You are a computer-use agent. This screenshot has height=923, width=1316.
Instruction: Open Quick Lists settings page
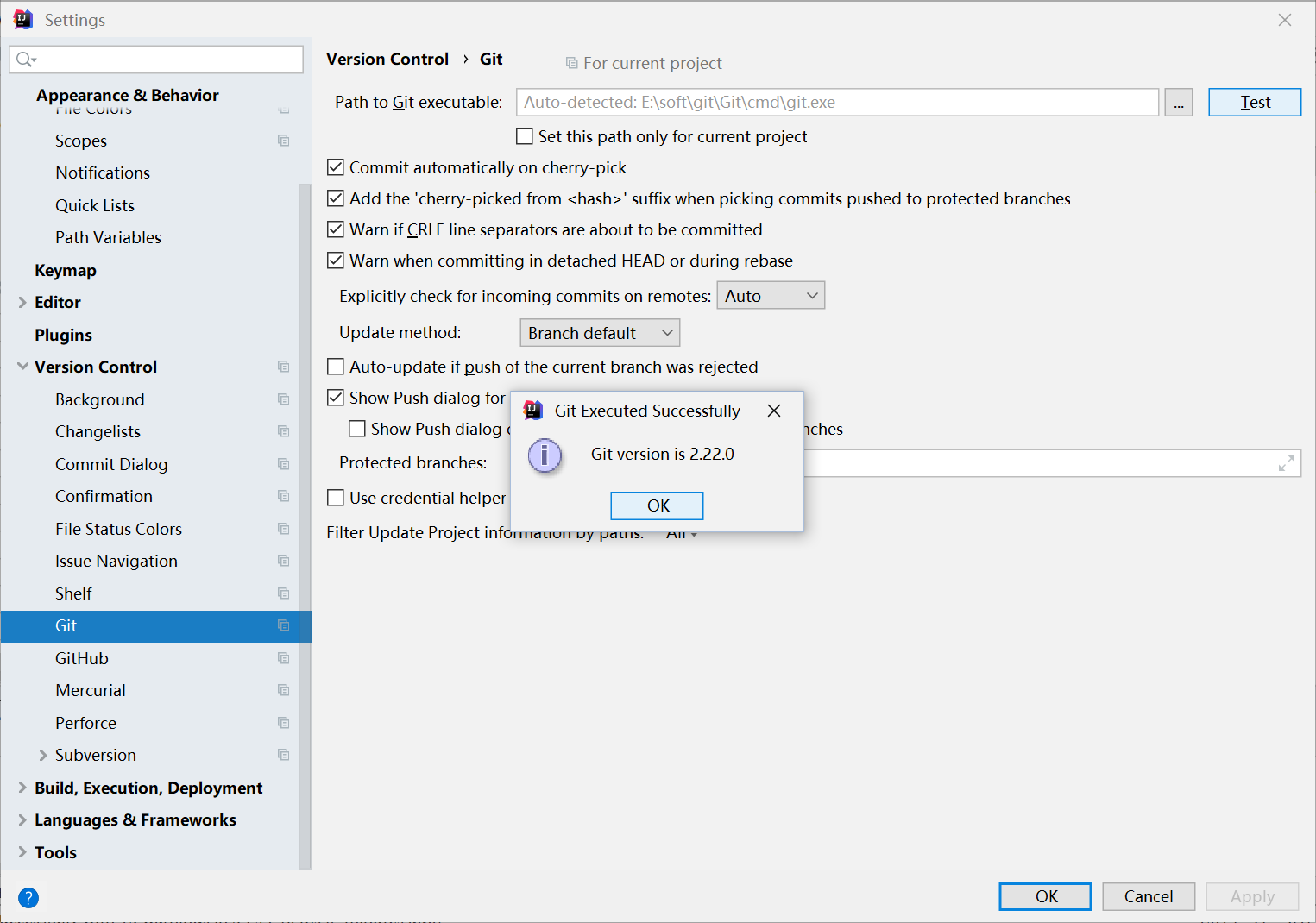click(95, 205)
